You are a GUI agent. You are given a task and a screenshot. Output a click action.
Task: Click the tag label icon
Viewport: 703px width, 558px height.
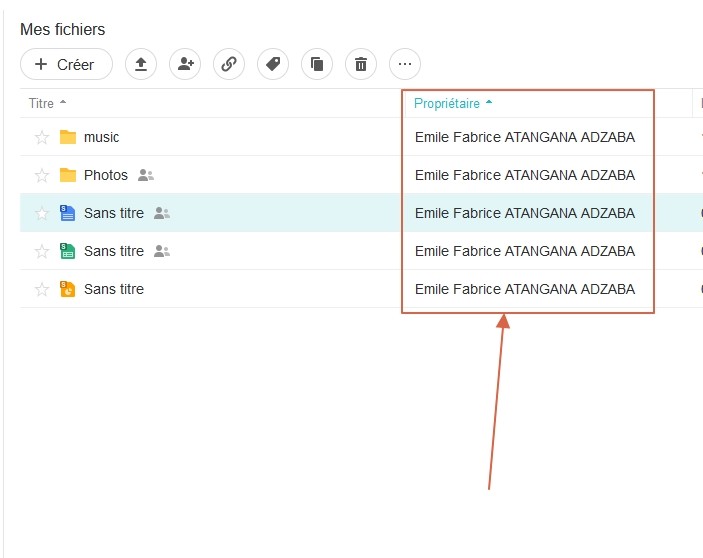(x=273, y=64)
